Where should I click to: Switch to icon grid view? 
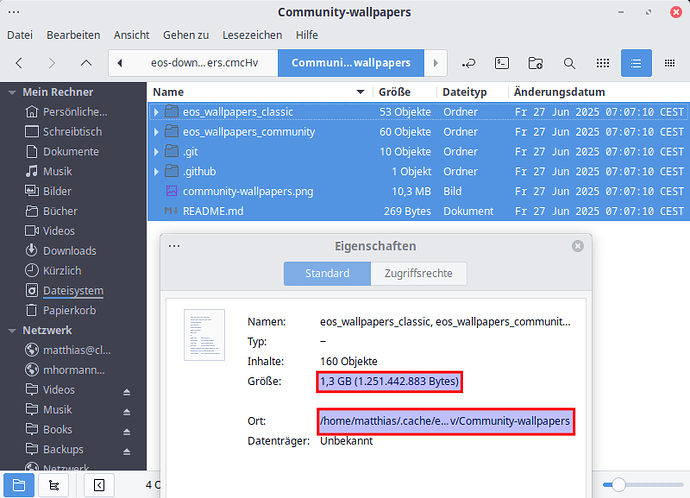click(602, 63)
